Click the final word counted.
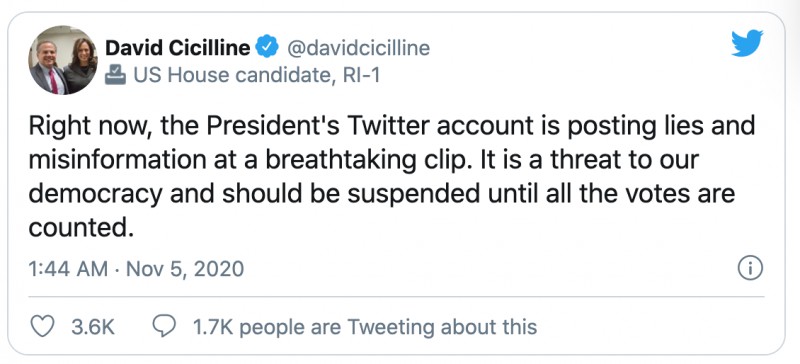This screenshot has height=364, width=800. tap(81, 228)
